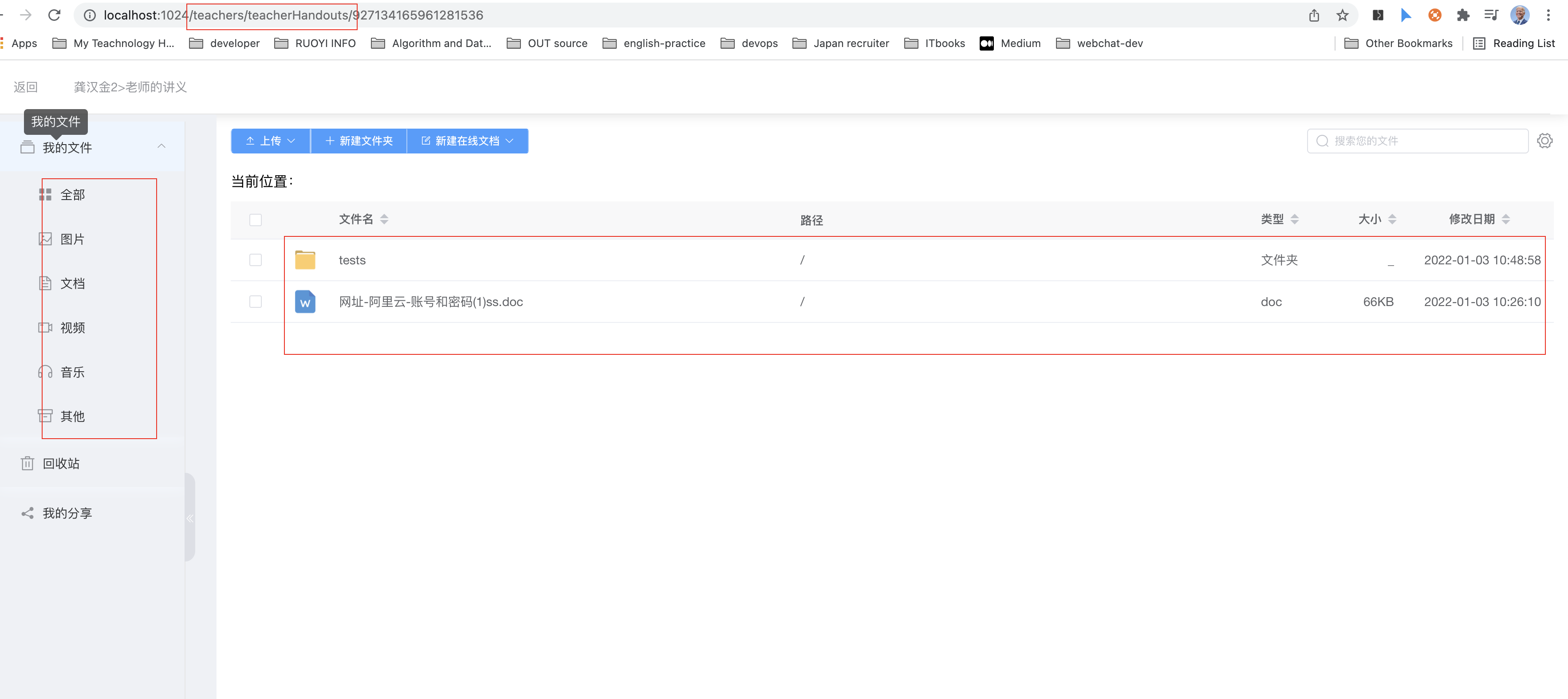
Task: Click the 我的分享 share icon
Action: click(28, 514)
